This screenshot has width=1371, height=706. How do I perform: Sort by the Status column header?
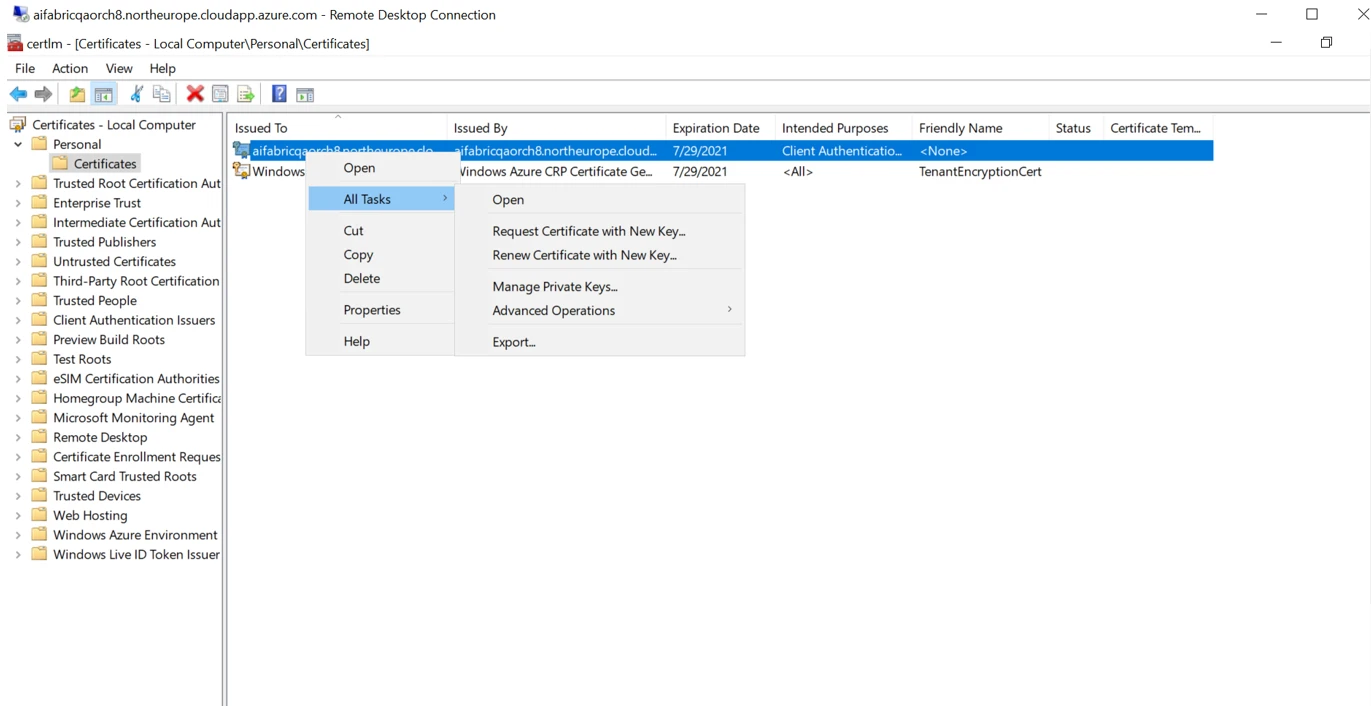(1076, 128)
